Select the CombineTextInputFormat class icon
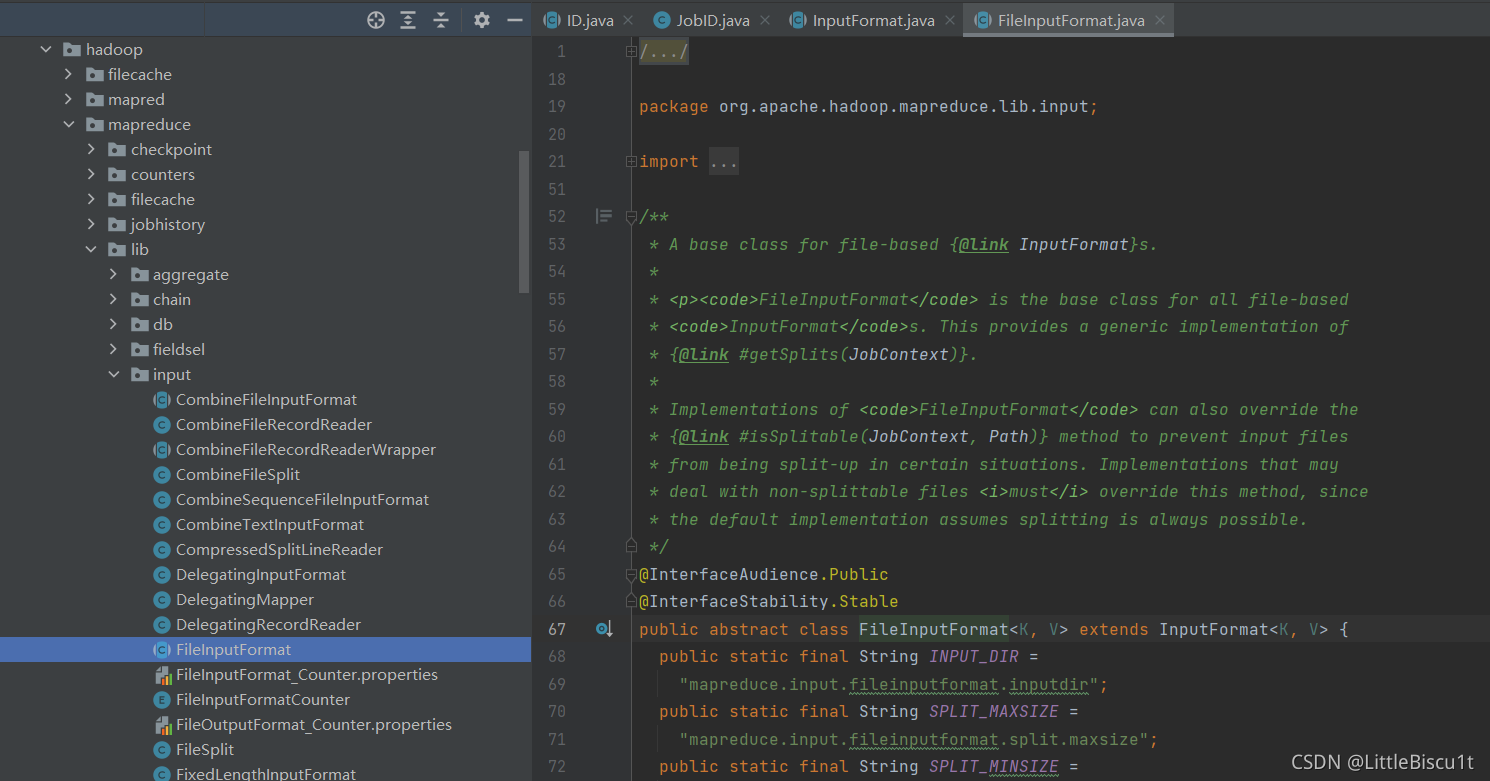 pos(161,524)
